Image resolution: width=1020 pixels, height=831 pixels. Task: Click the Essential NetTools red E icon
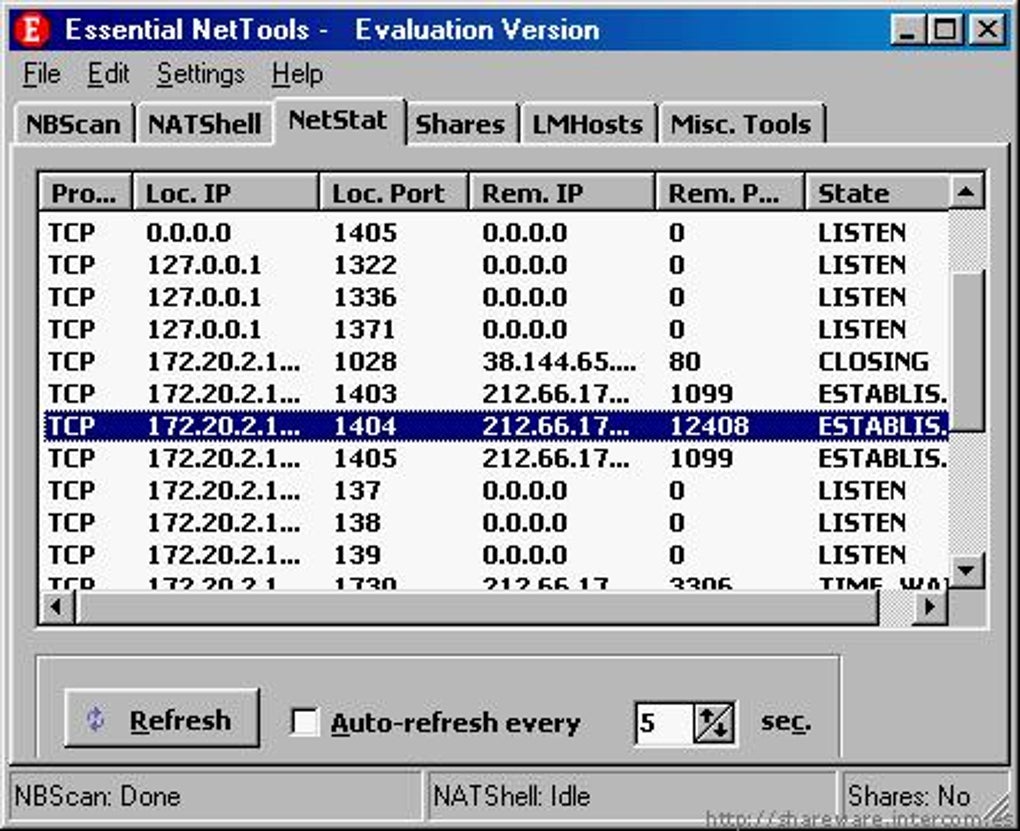[x=32, y=29]
